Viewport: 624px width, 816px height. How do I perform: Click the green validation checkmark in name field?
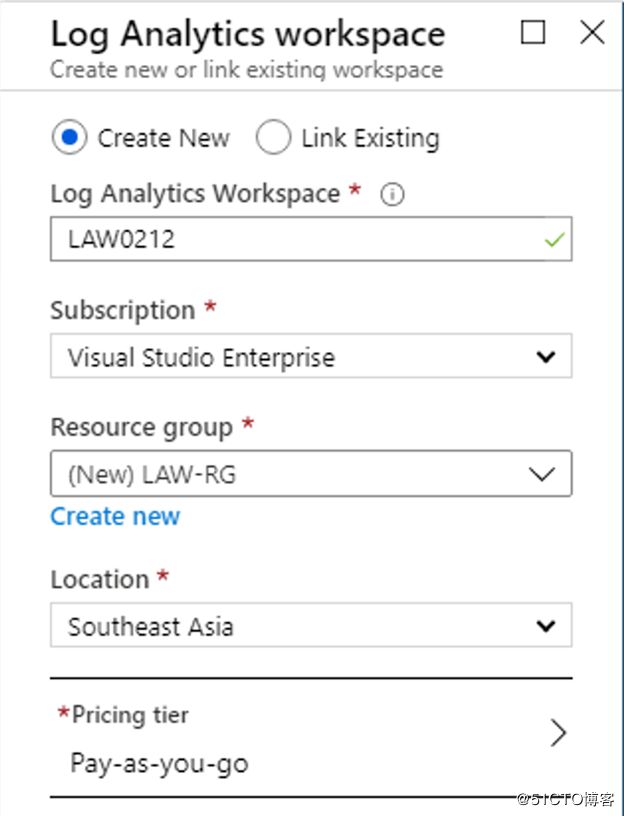tap(554, 240)
